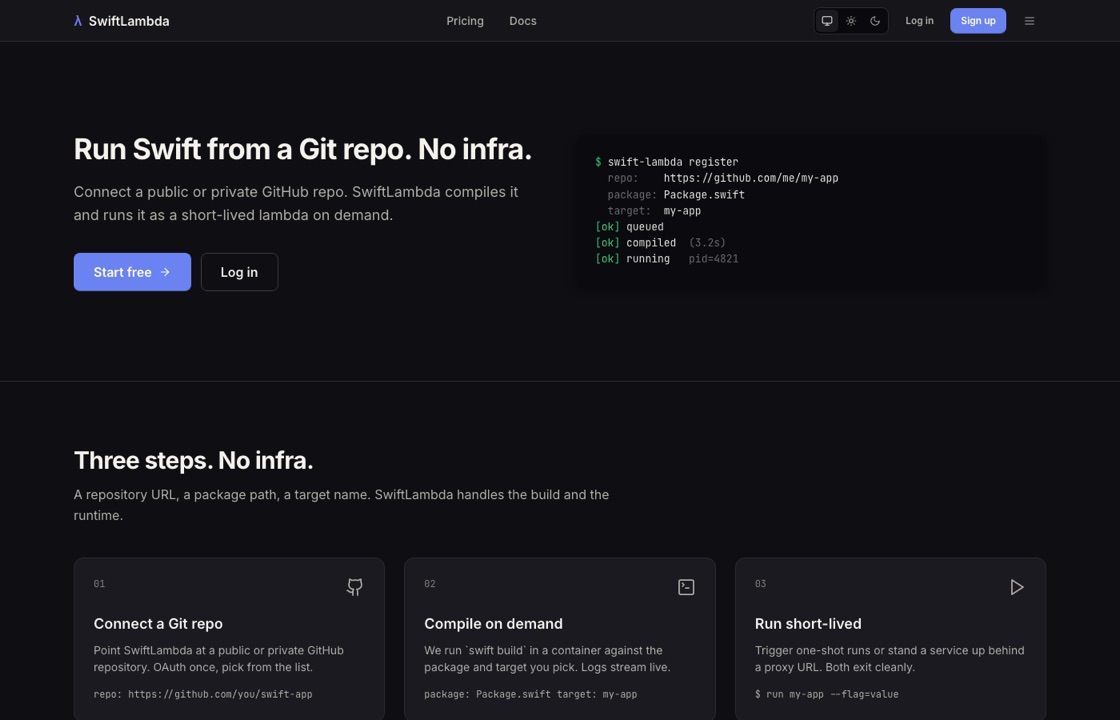Open the Pricing nav link
Viewport: 1120px width, 720px height.
pos(465,21)
